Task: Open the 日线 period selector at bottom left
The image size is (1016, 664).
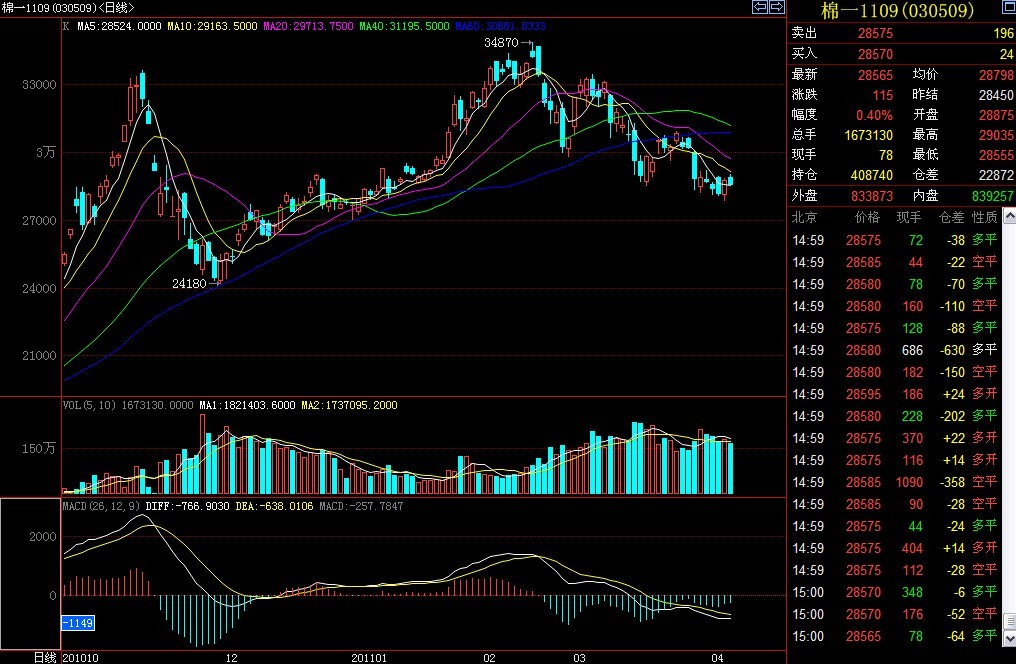Action: pos(45,657)
